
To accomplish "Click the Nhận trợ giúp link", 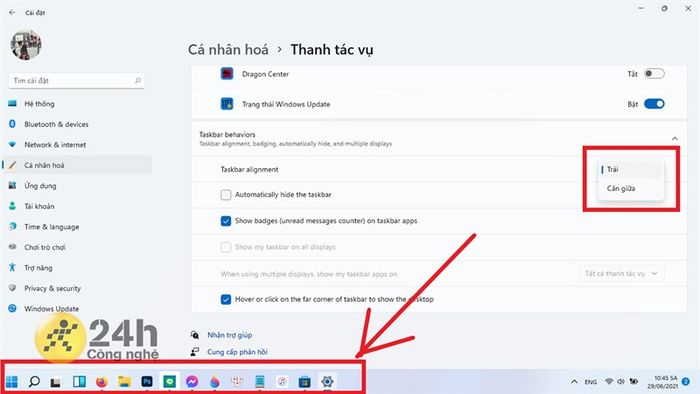I will coord(229,335).
